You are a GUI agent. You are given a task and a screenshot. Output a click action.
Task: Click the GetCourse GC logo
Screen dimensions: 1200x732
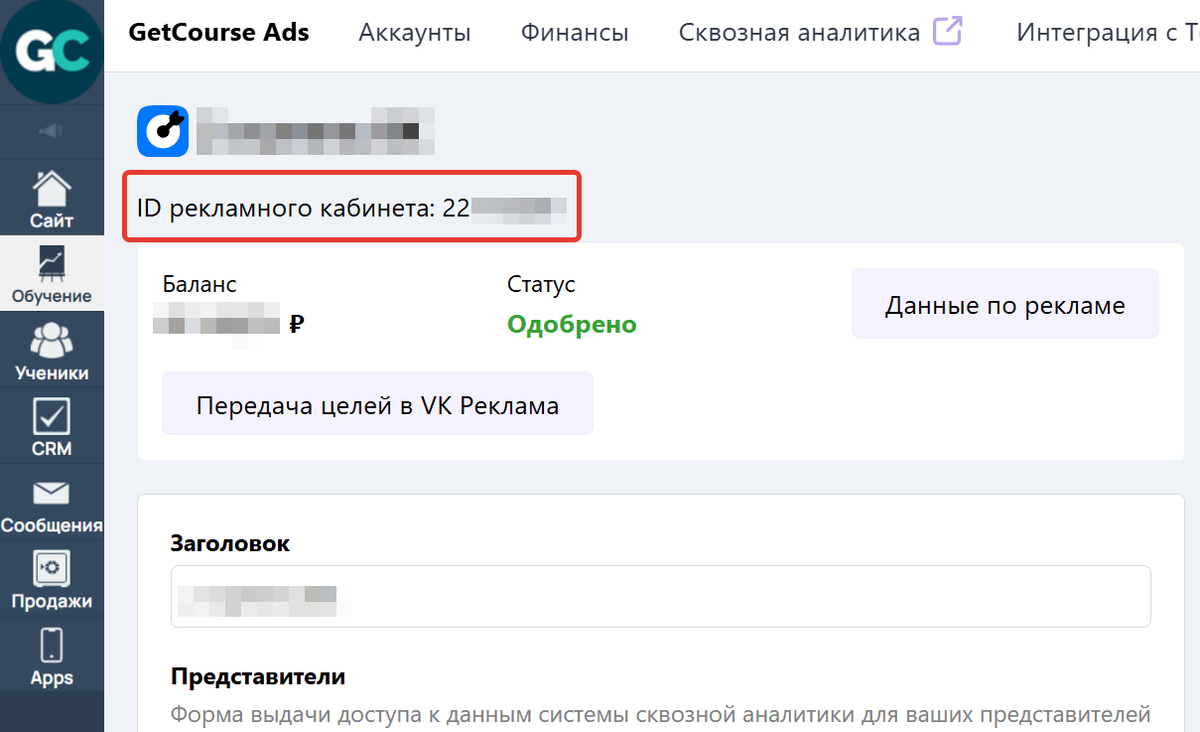[51, 51]
